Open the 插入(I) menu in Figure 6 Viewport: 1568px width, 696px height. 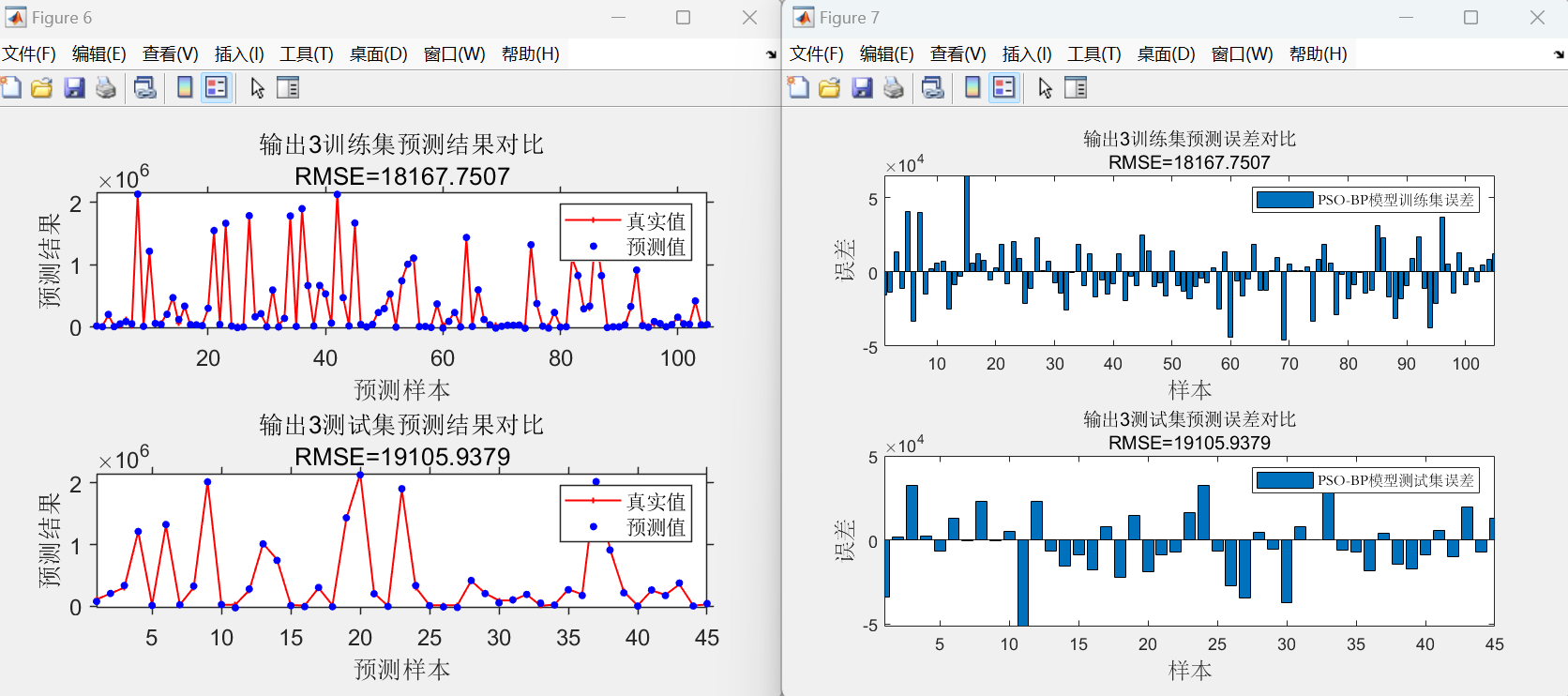coord(240,54)
